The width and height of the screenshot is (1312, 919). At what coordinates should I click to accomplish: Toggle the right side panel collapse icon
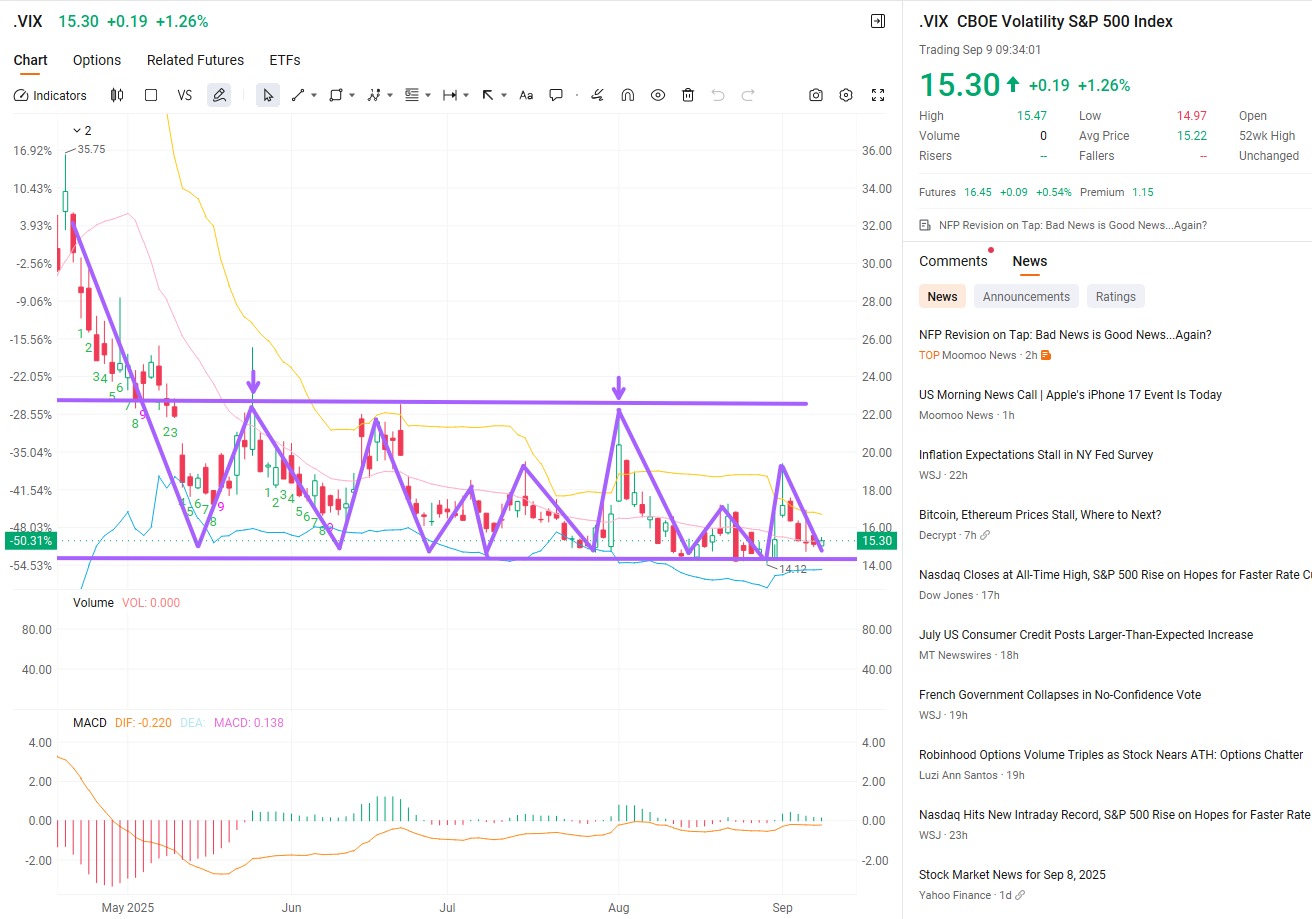(878, 21)
